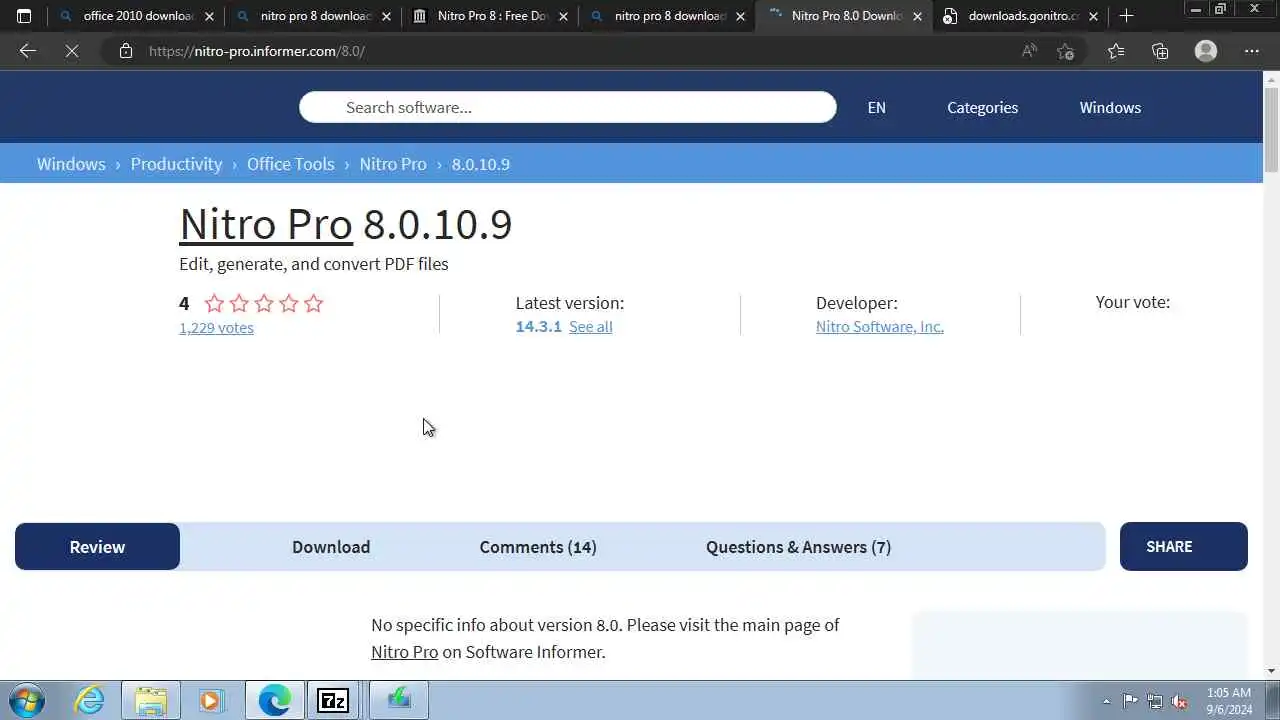Click the Nitro Pro title link
The width and height of the screenshot is (1280, 720).
tap(266, 224)
